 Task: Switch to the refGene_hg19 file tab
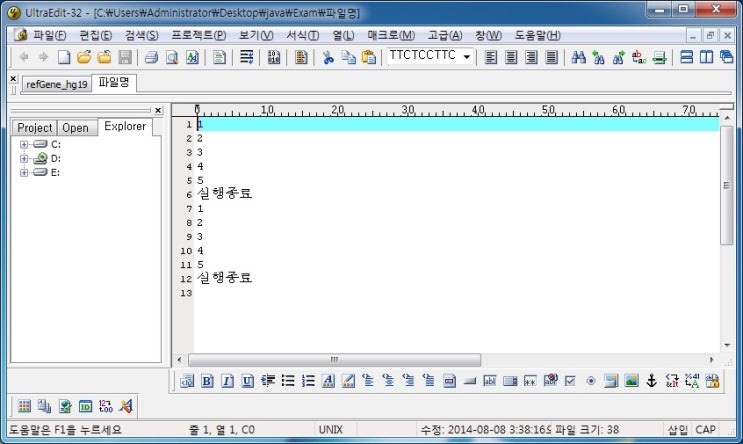coord(56,84)
